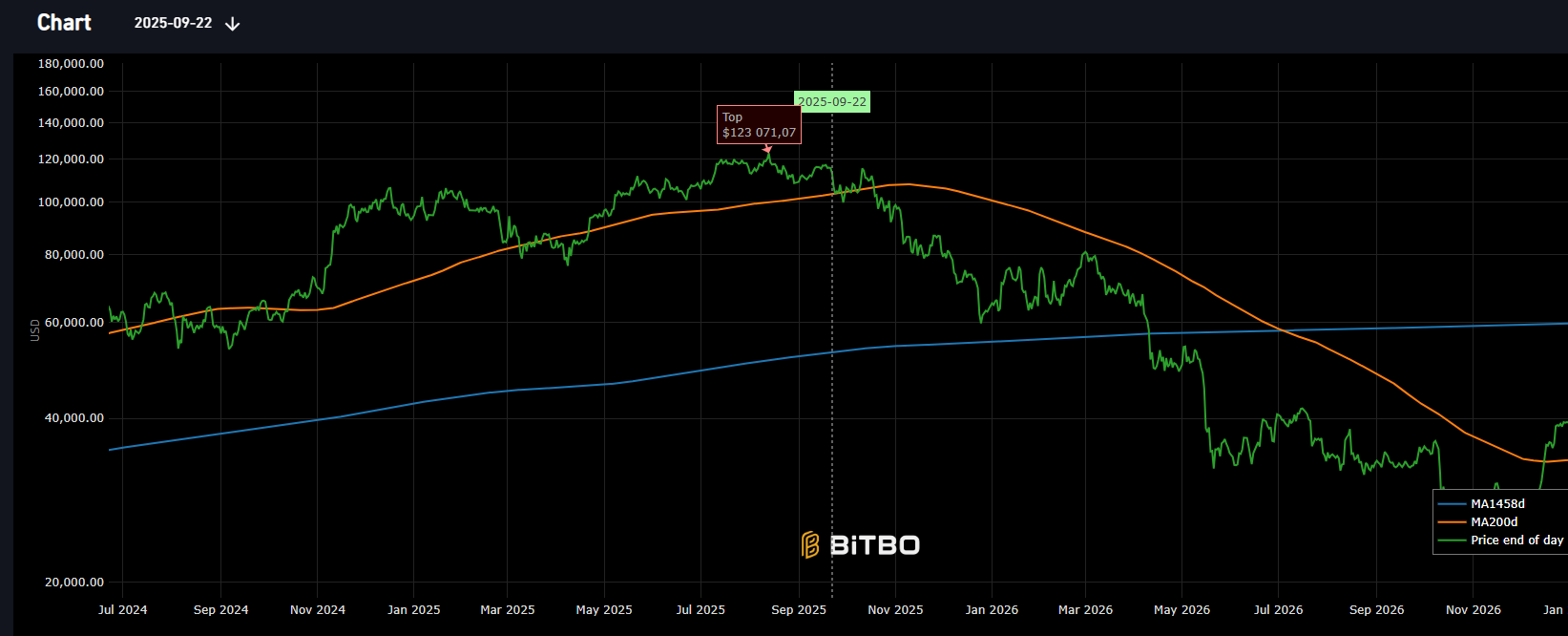
Task: Toggle the Price end of day series label
Action: pos(1516,541)
